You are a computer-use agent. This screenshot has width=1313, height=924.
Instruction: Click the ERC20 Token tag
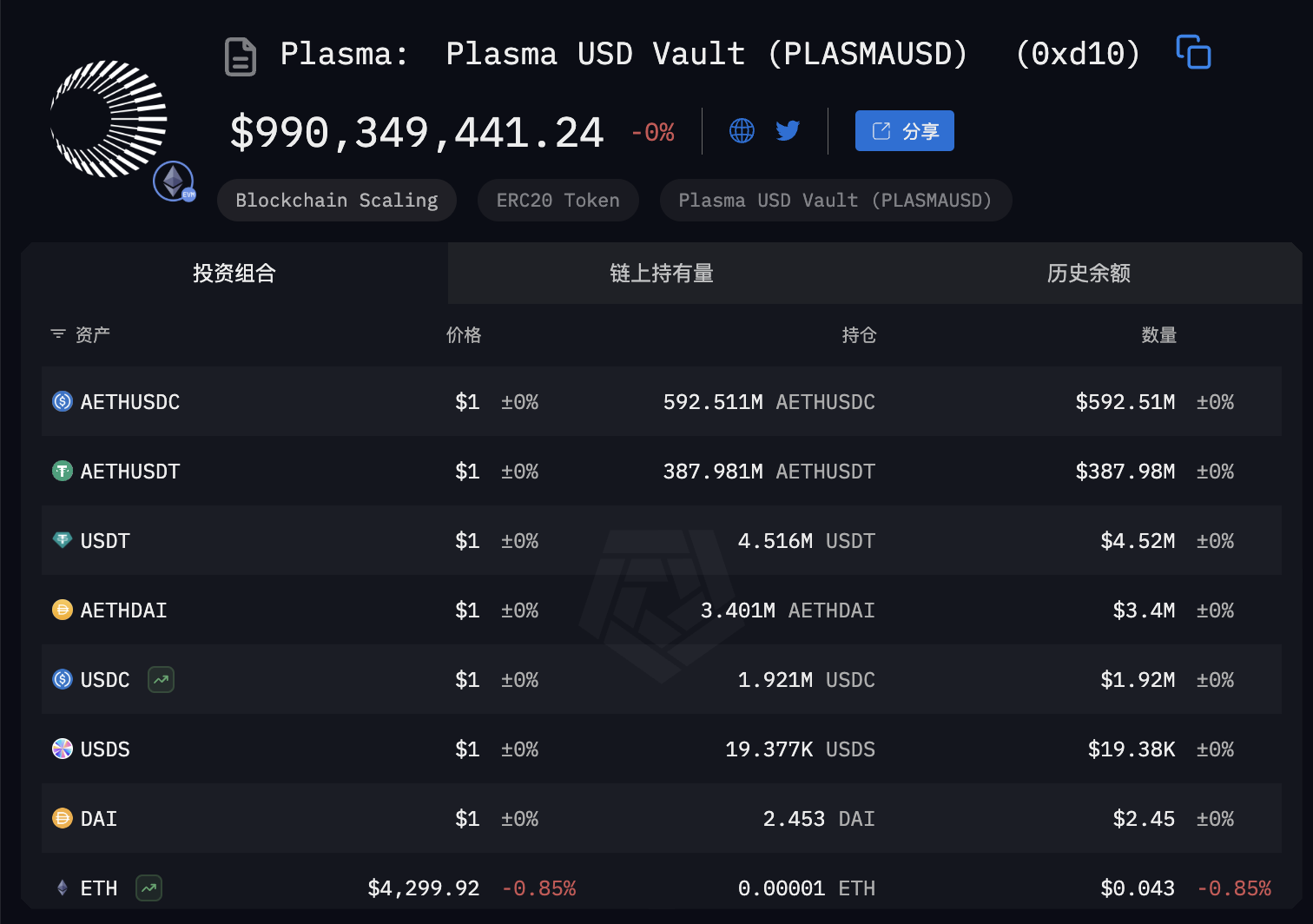coord(558,201)
